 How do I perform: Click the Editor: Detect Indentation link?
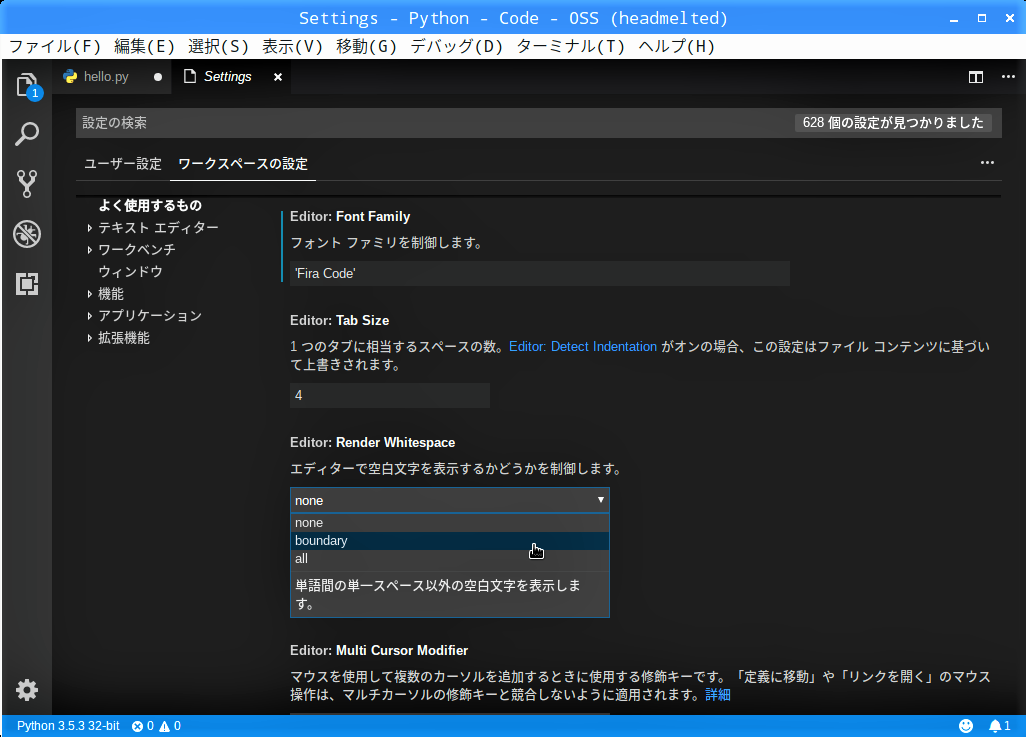[583, 347]
